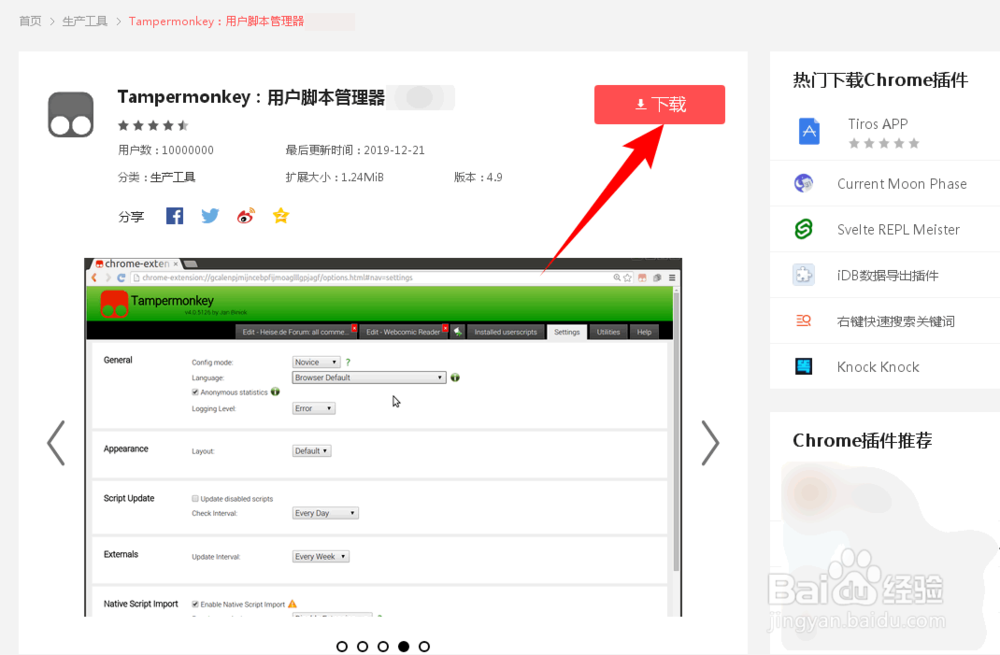Open the Config mode Novice dropdown
This screenshot has width=1000, height=655.
click(x=316, y=362)
